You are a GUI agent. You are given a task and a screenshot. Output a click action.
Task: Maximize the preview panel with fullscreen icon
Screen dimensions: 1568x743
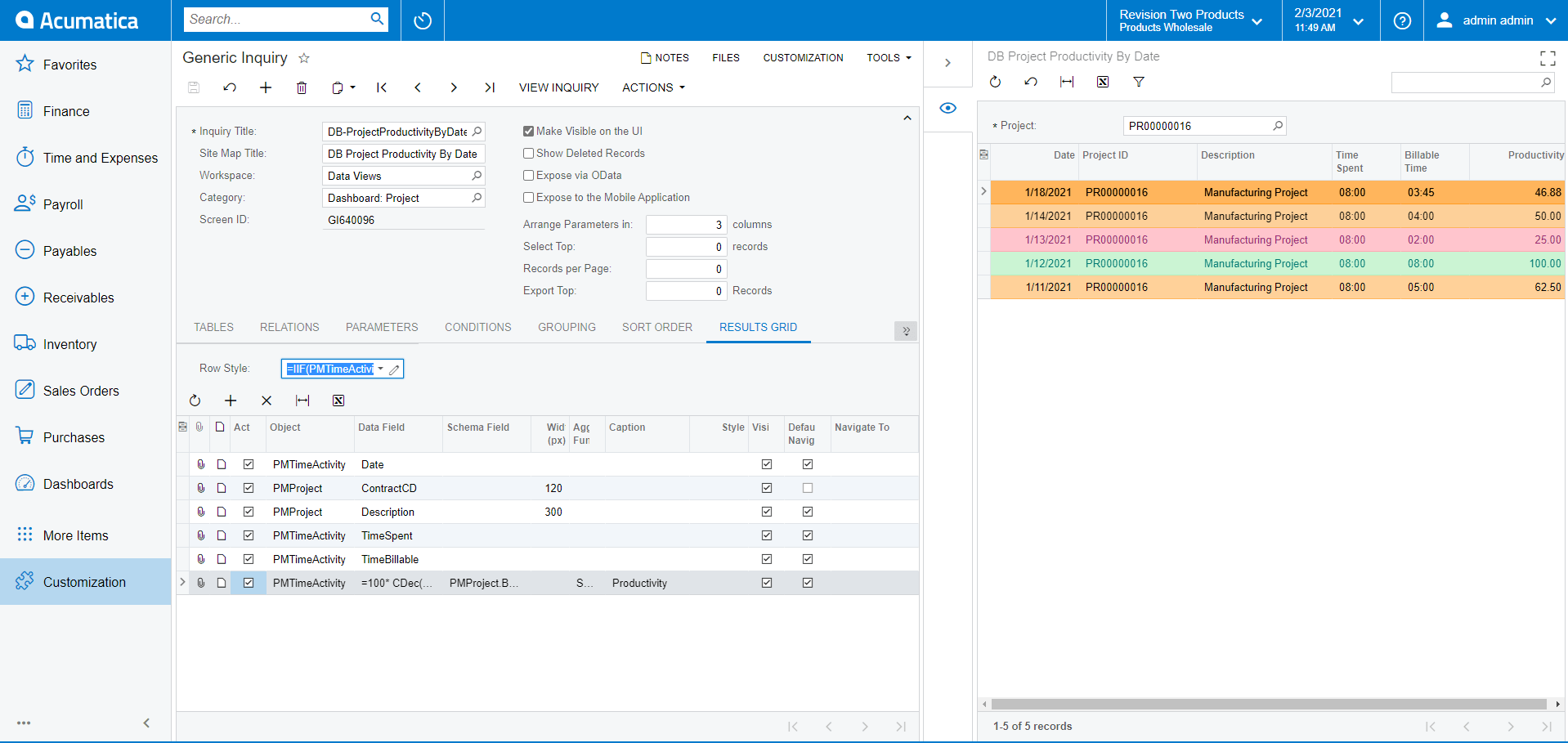click(1548, 58)
